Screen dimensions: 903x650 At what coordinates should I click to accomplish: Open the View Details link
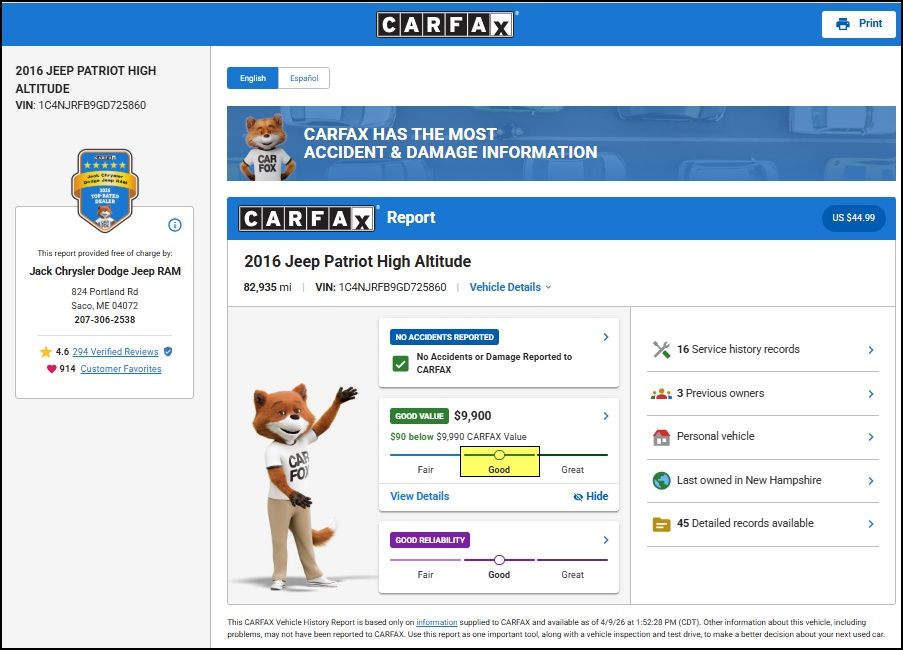coord(419,496)
